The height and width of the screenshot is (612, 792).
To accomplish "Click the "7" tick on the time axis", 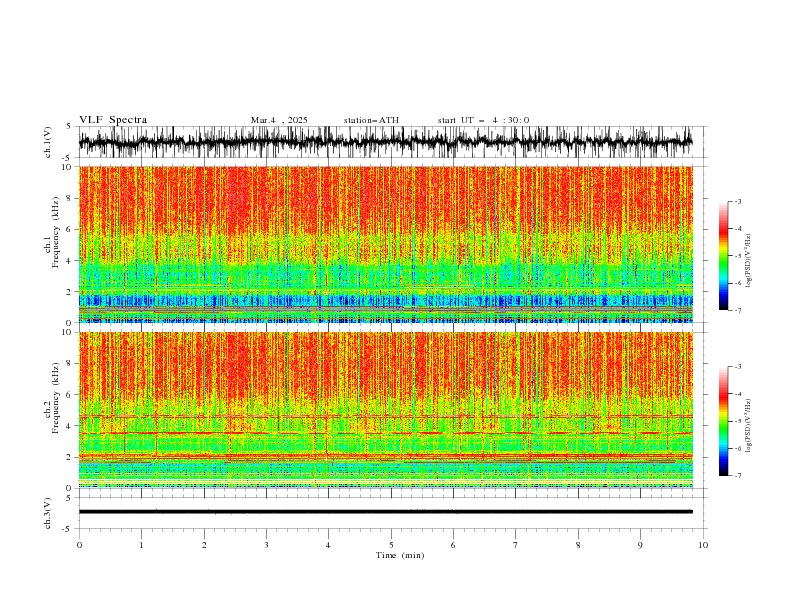I will (516, 545).
